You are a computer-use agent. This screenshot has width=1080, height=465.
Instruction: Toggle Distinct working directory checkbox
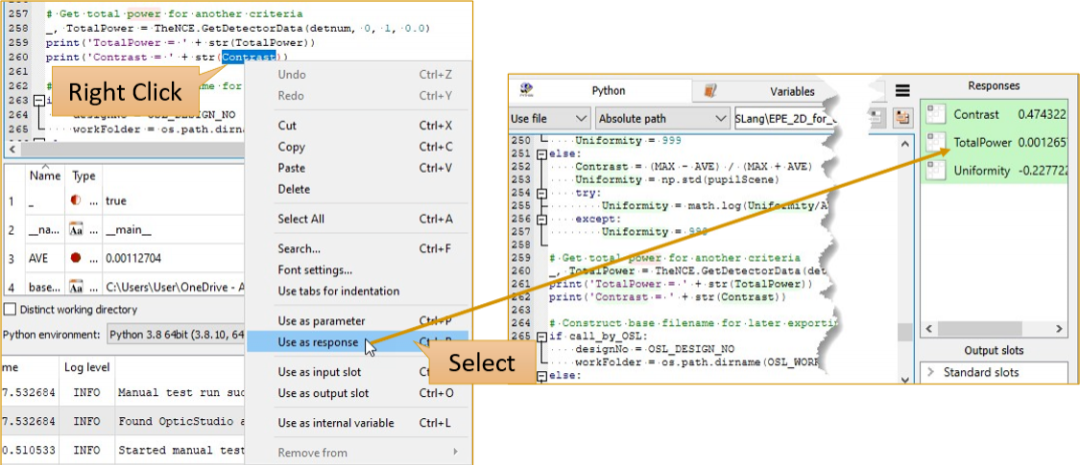(10, 310)
